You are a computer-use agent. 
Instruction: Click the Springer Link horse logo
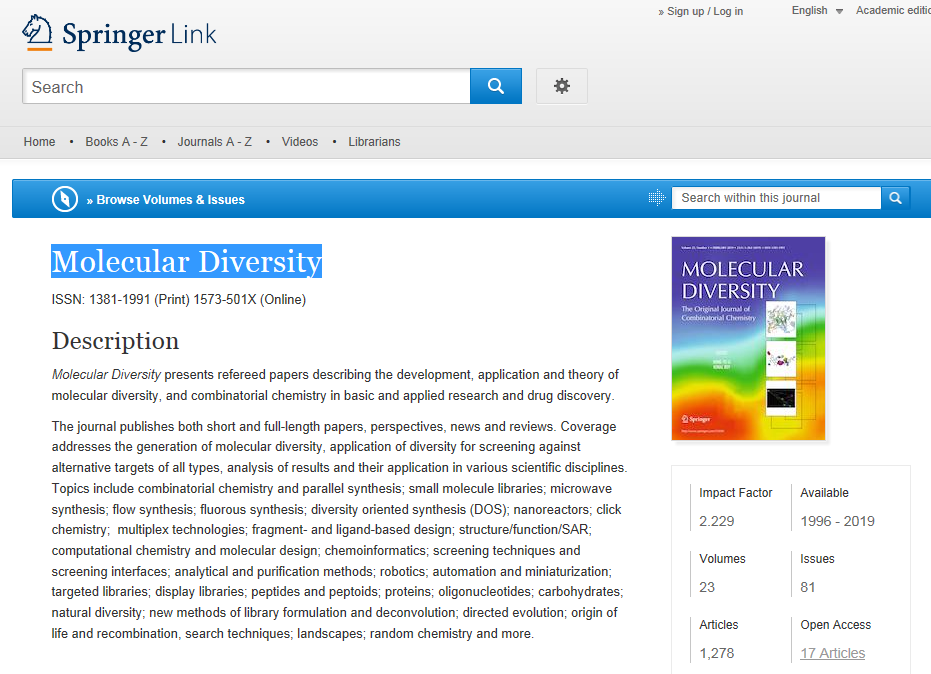pos(38,32)
